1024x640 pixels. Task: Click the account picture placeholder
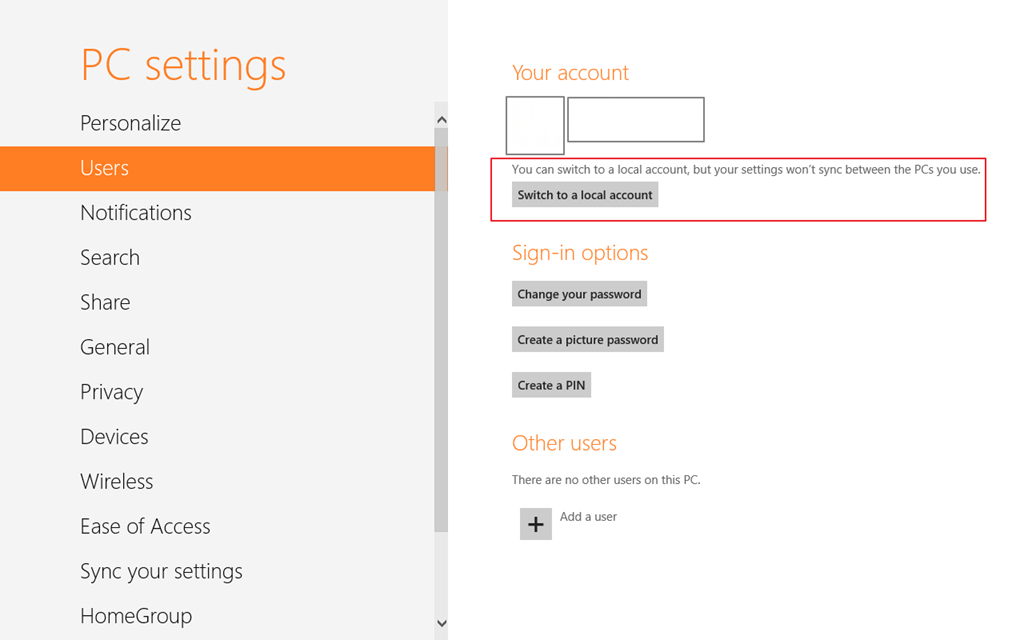[535, 125]
